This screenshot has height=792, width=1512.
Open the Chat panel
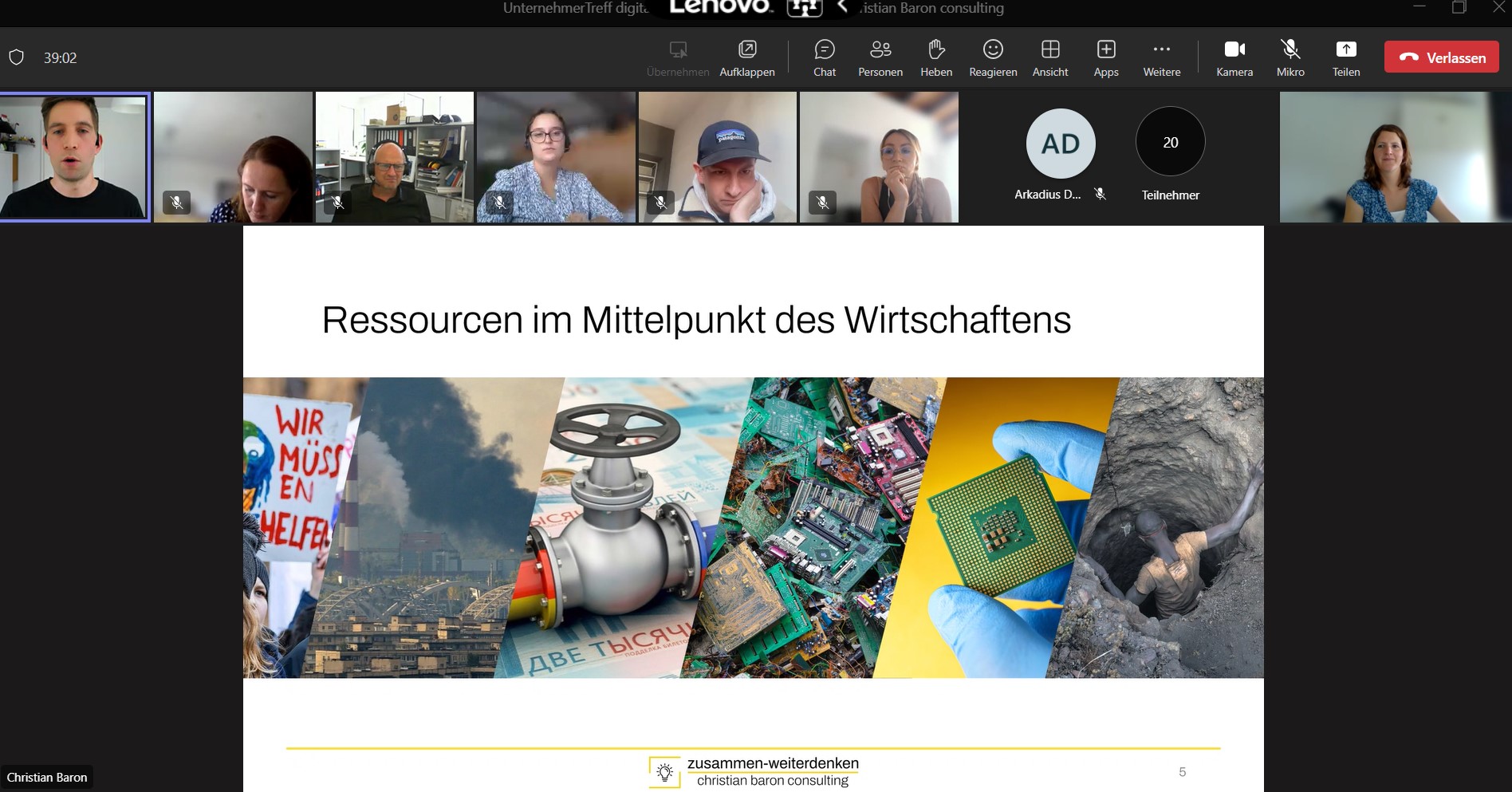[824, 58]
